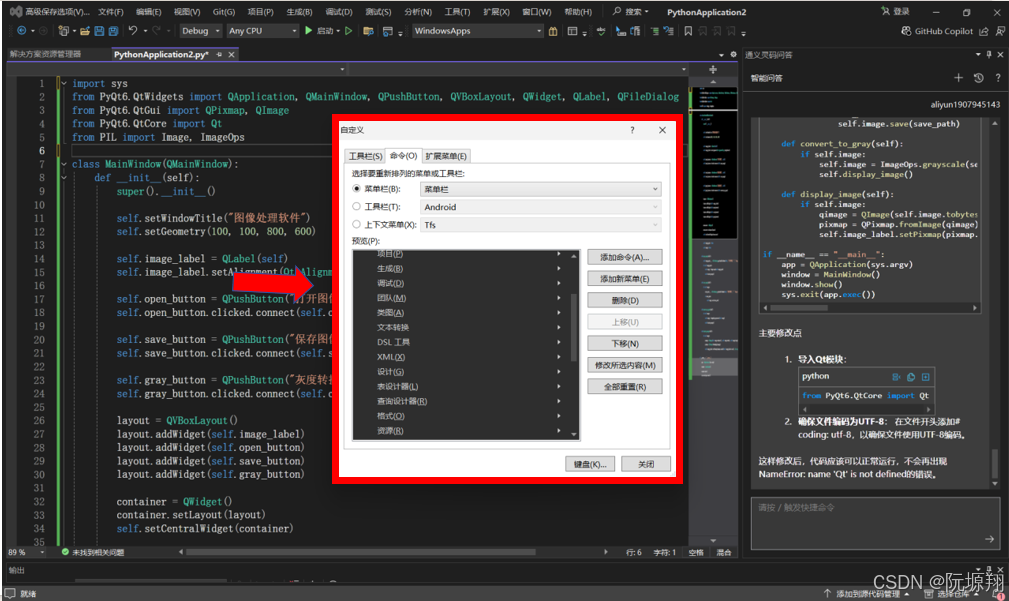Click the 就绪 status icon in status bar
Screen dimensions: 1009x601
(x=10, y=593)
